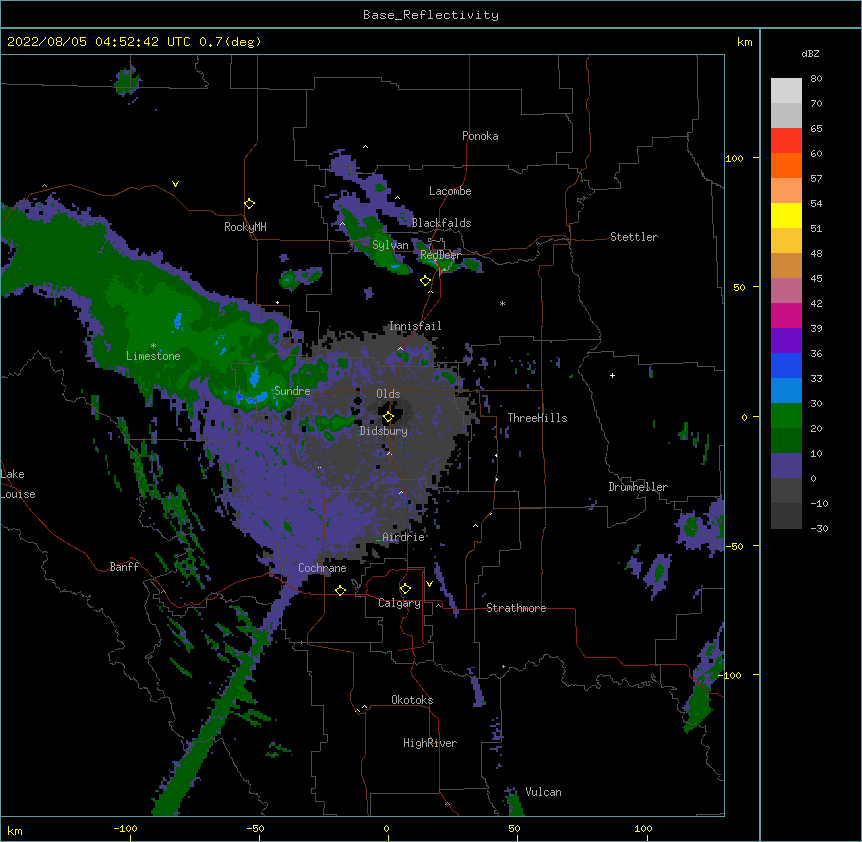Click the white asterisk above Limestone label
The image size is (862, 842).
coord(153,346)
